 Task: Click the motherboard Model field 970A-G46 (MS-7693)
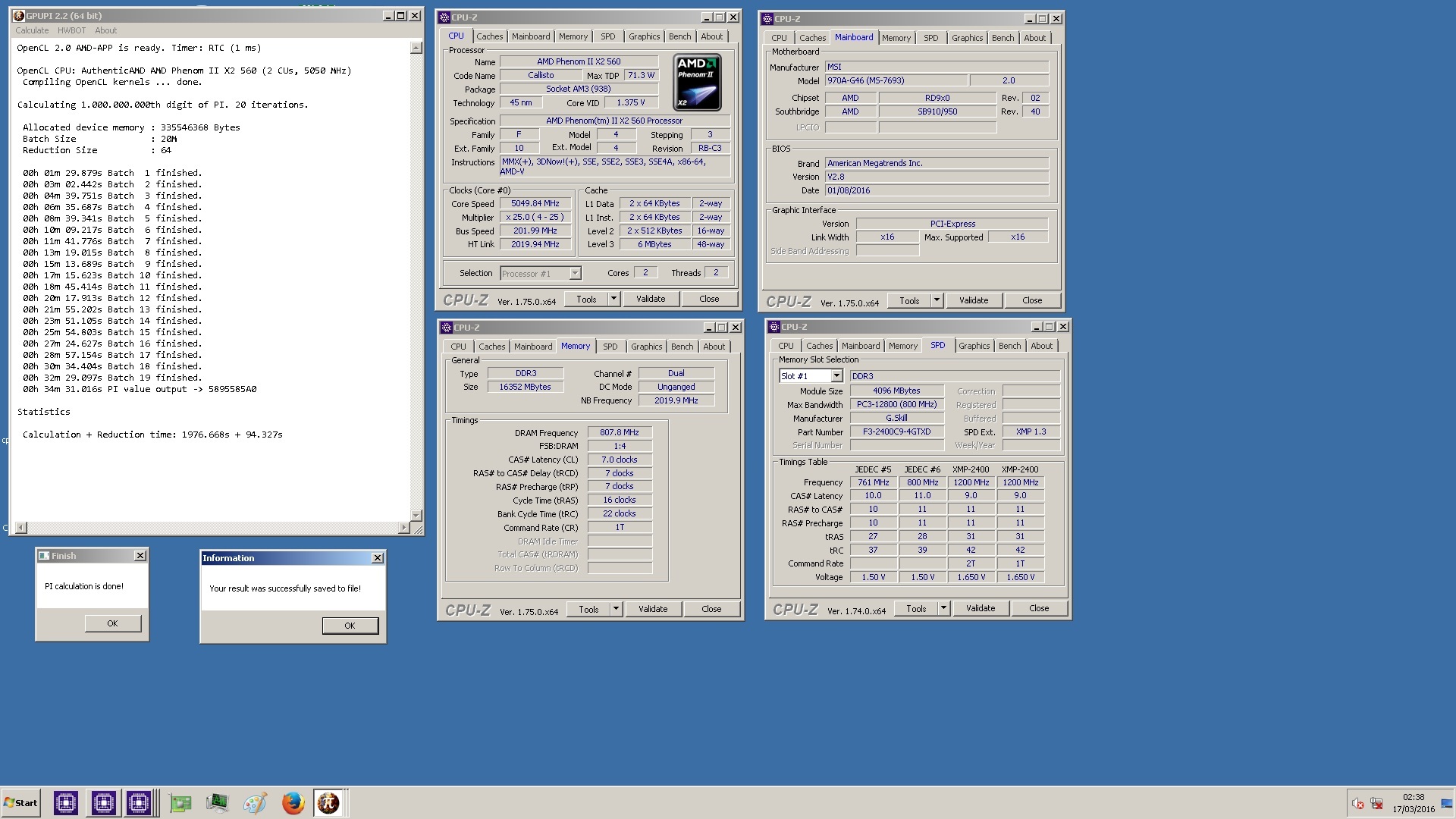point(896,81)
